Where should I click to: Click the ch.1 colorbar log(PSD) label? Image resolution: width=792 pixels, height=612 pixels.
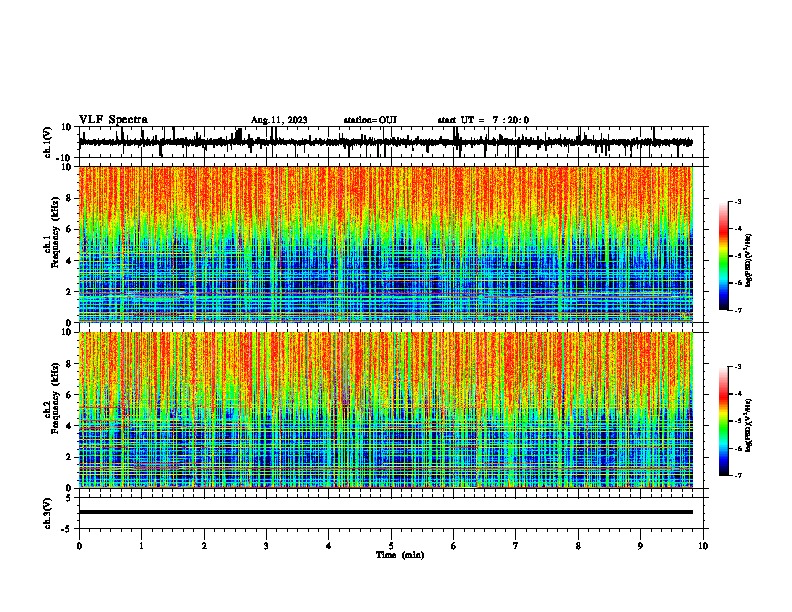pyautogui.click(x=749, y=261)
